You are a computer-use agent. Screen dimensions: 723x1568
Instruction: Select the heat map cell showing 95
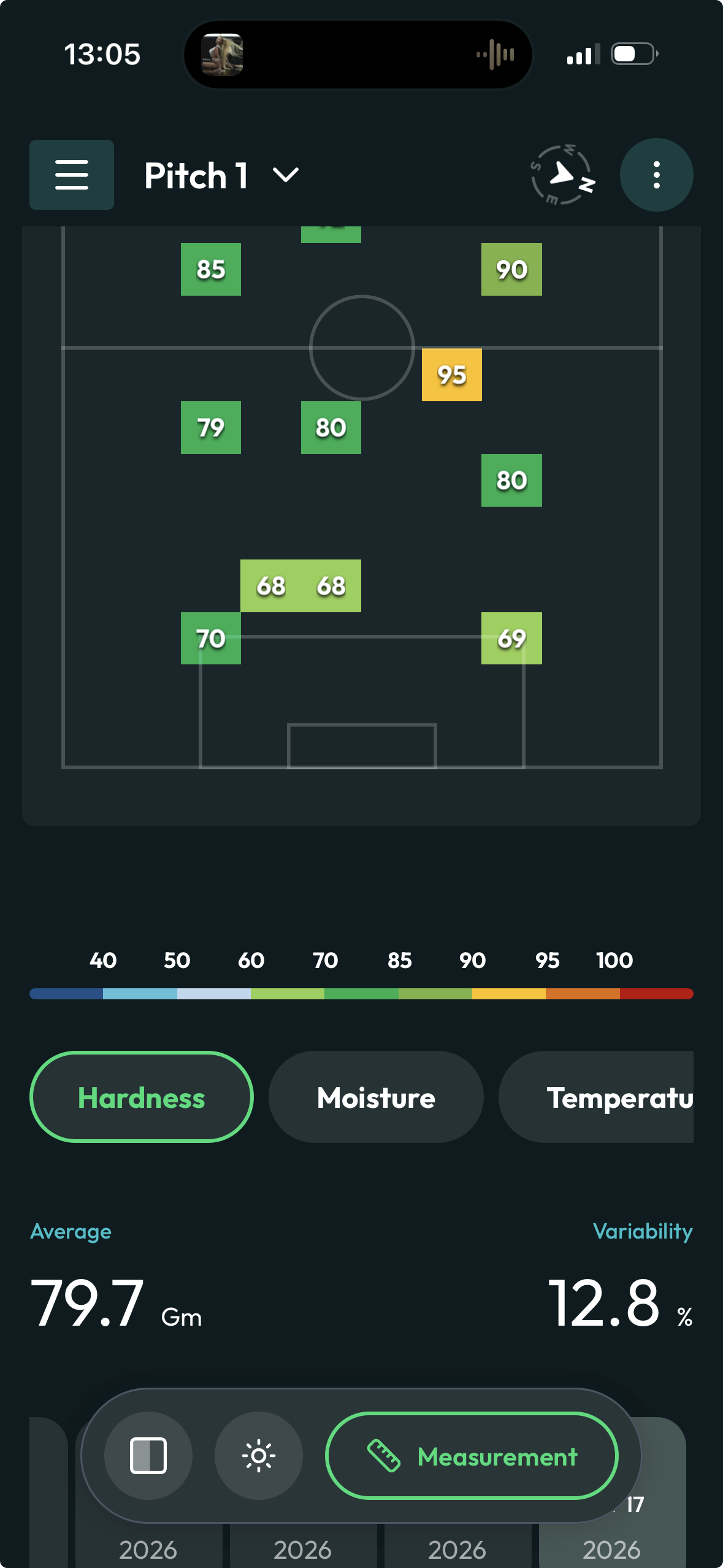[451, 375]
